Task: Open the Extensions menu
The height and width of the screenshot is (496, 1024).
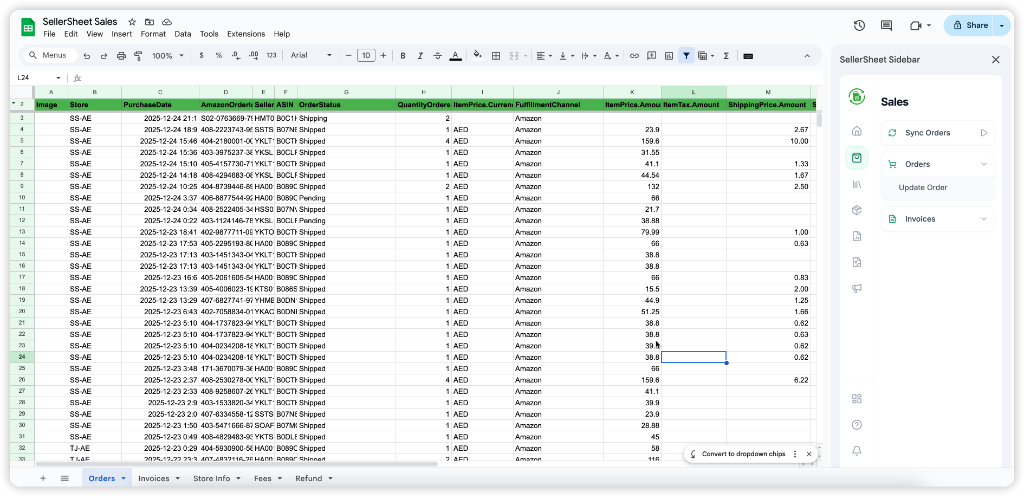Action: [246, 34]
